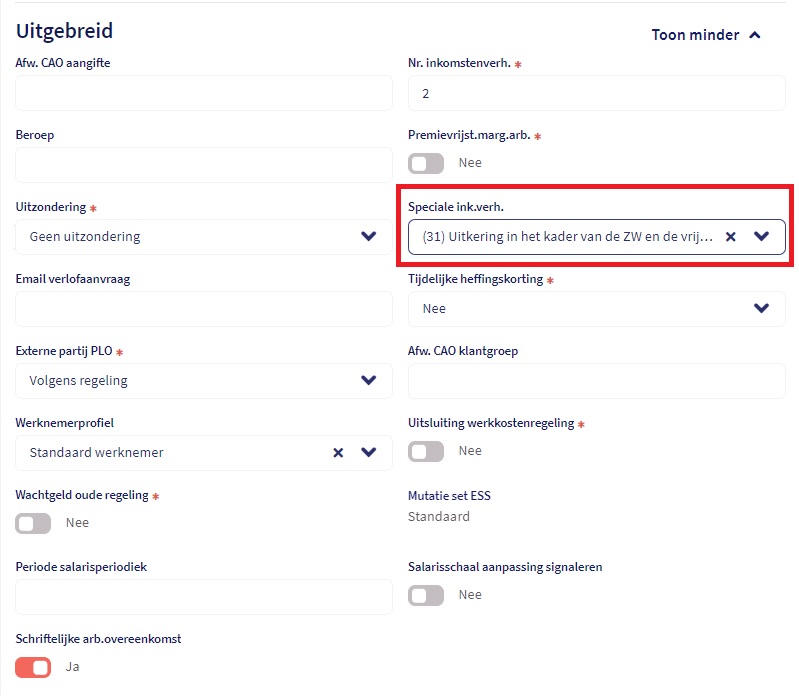
Task: Expand the Werknemerprofiel dropdown arrow
Action: pos(369,453)
